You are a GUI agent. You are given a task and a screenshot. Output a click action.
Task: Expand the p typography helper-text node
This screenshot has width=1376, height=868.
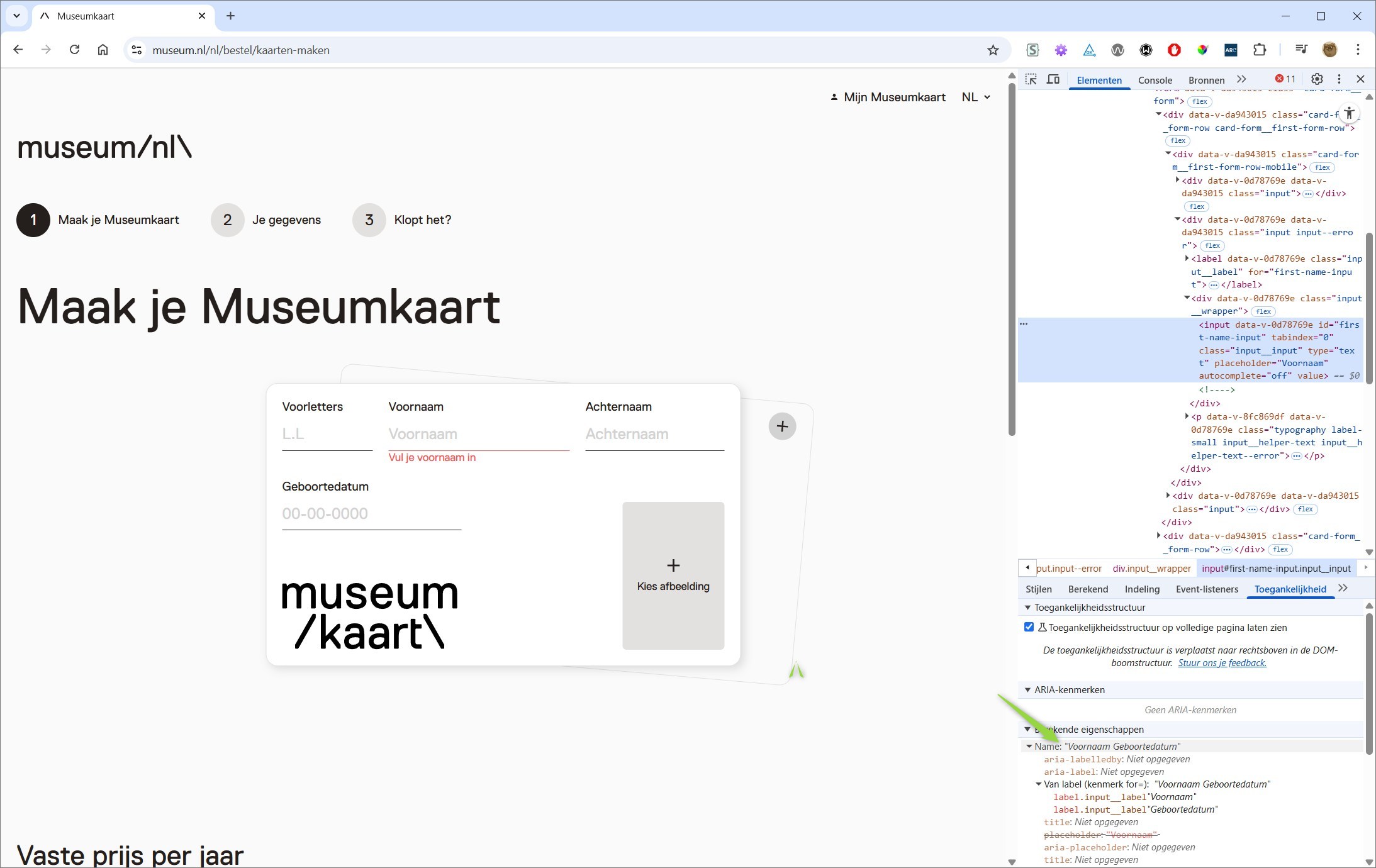point(1187,416)
